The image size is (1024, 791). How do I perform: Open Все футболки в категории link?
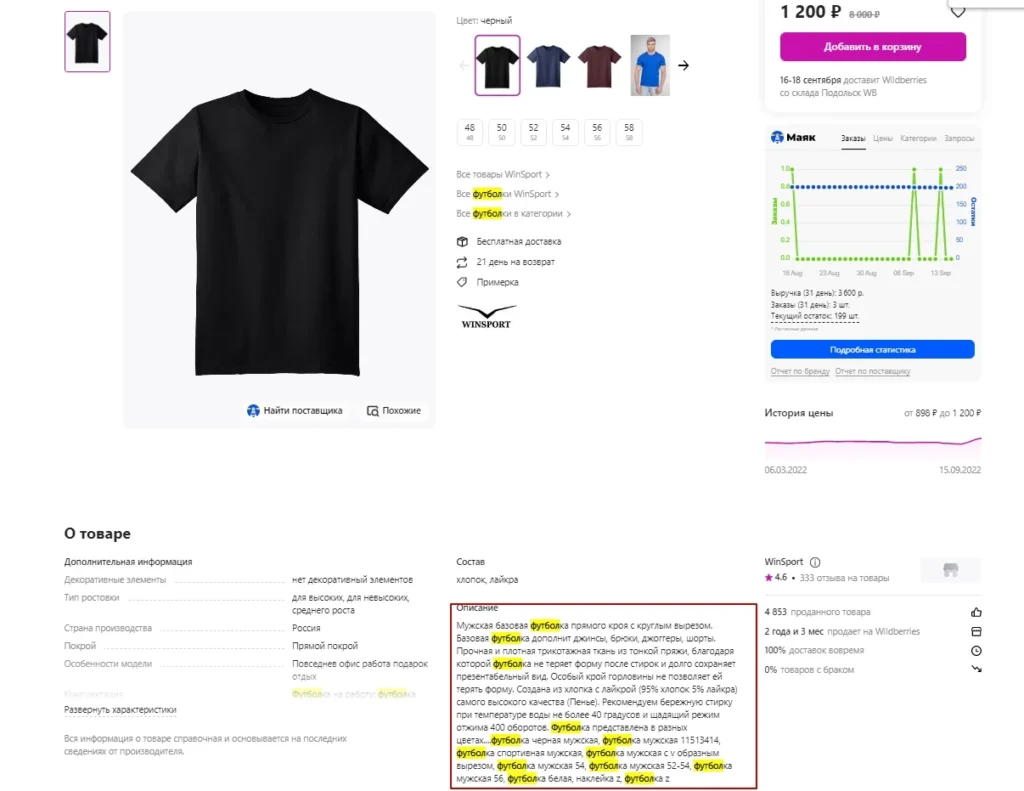point(513,214)
